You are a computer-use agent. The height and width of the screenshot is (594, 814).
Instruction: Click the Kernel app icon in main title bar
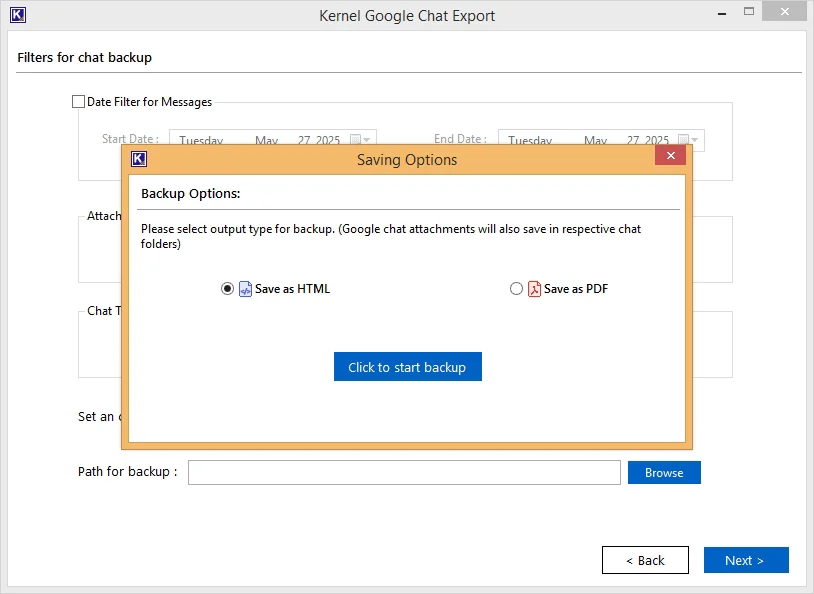coord(18,15)
